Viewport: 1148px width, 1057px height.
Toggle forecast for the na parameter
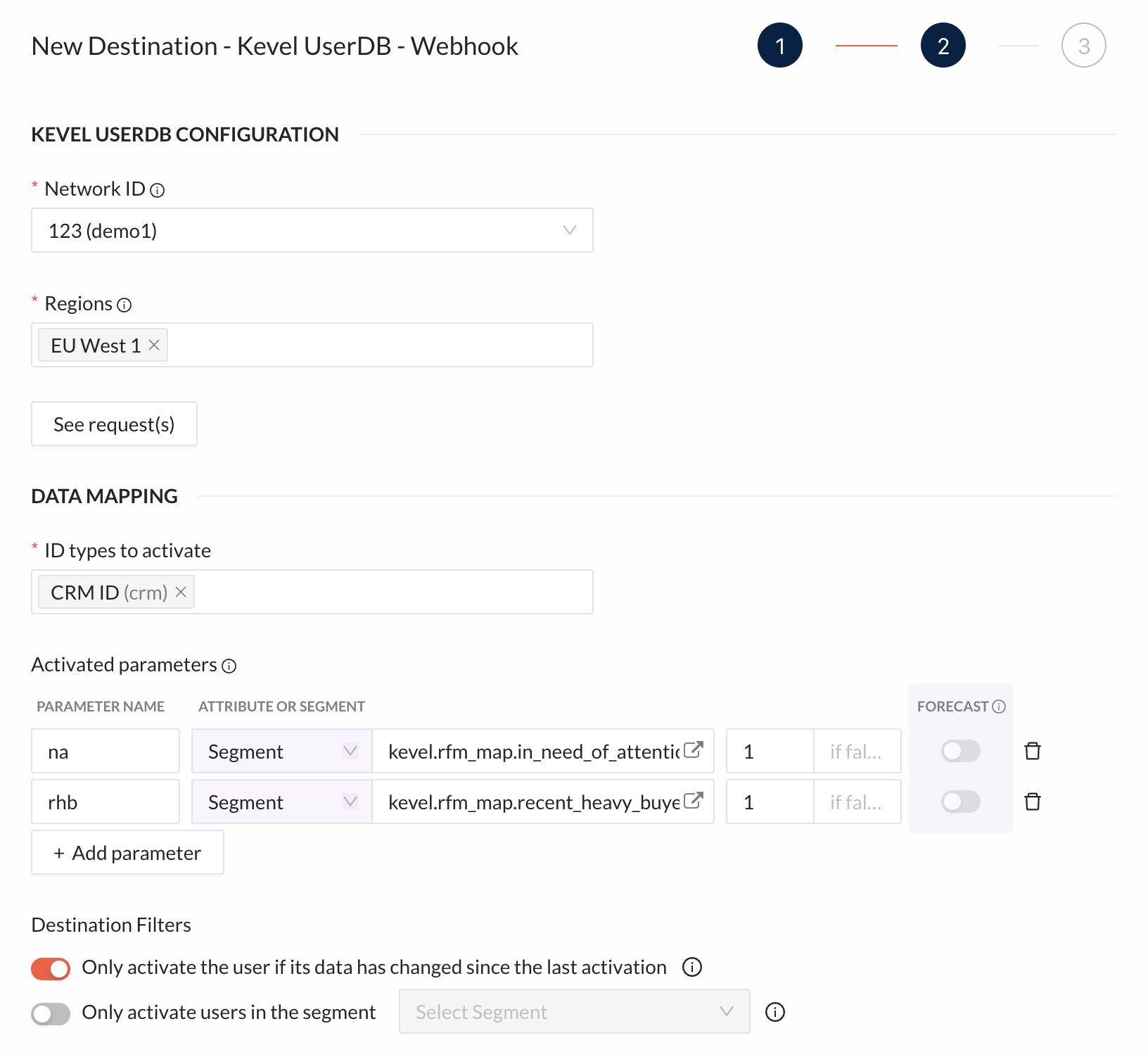[x=961, y=751]
